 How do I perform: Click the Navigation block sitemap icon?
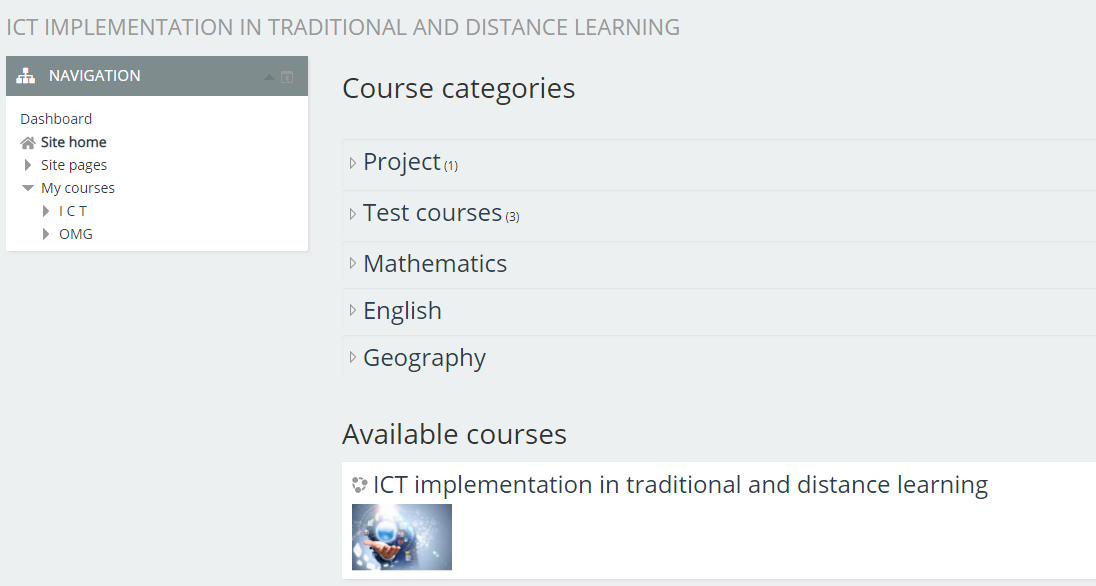[26, 76]
